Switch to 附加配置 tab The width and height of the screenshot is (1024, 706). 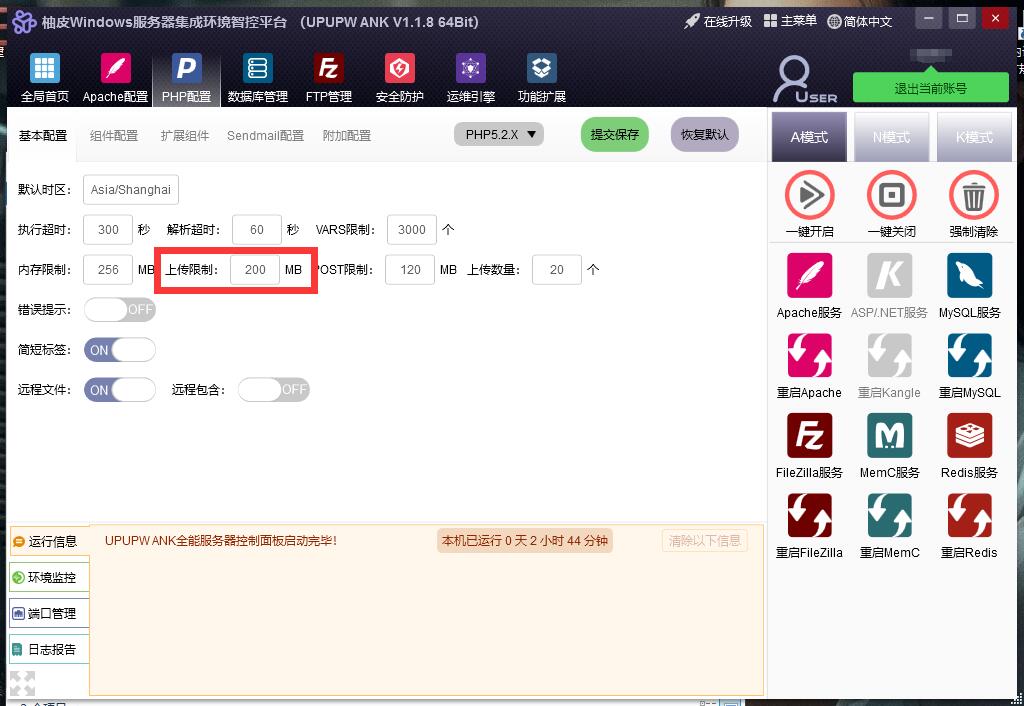click(x=347, y=136)
